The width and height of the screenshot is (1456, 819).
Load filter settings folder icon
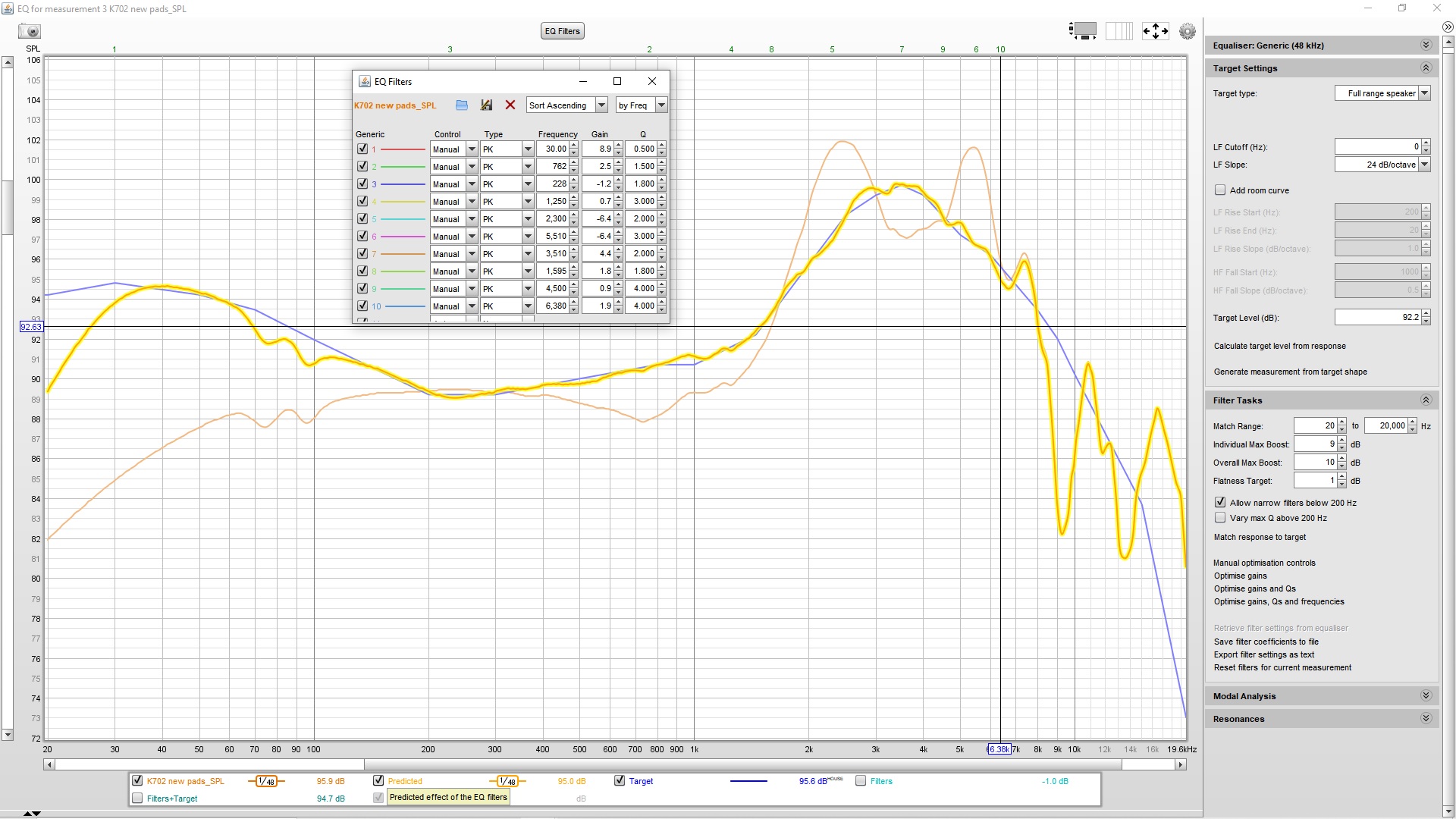(x=462, y=105)
